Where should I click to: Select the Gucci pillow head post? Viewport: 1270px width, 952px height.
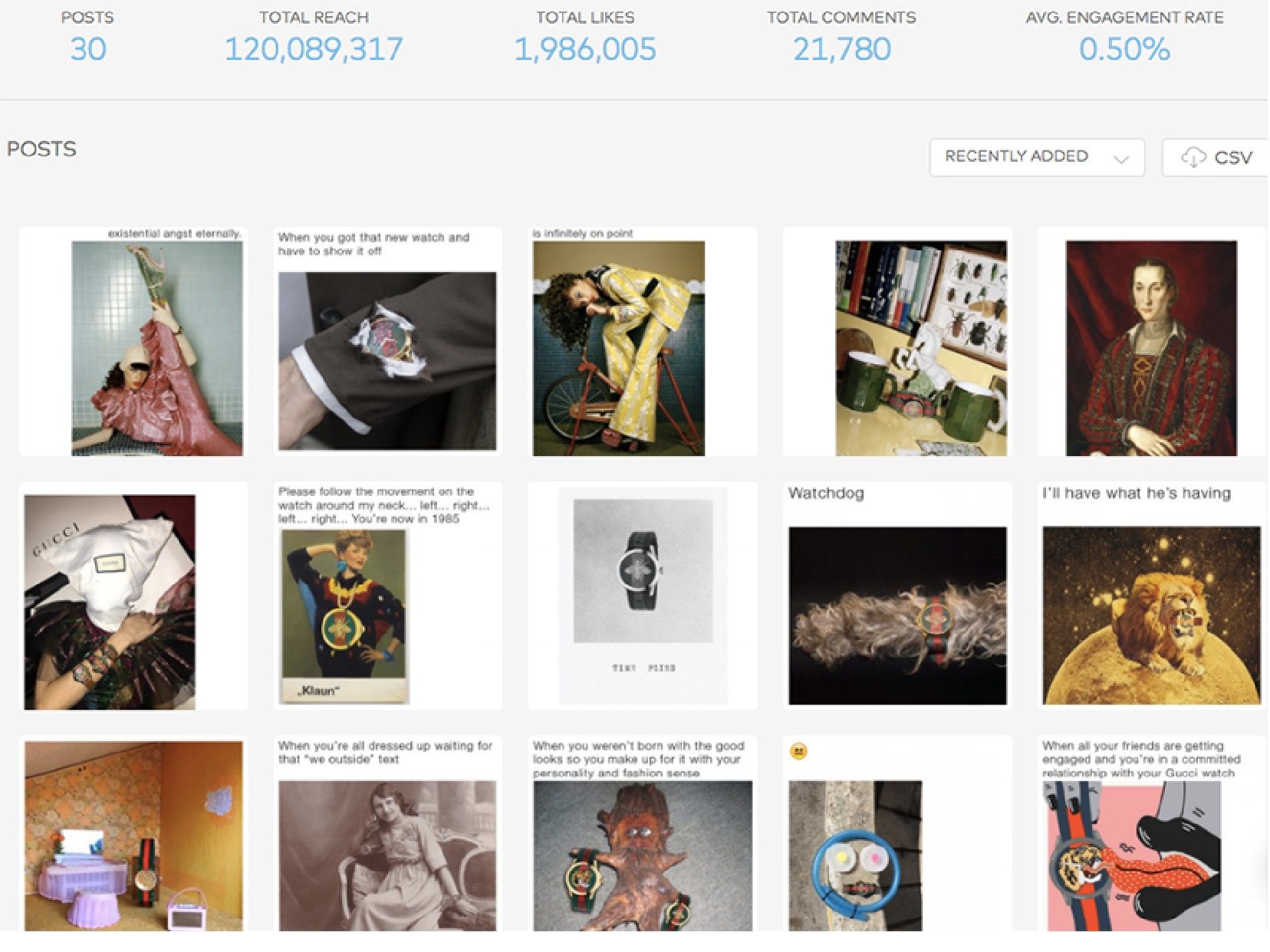coord(133,596)
